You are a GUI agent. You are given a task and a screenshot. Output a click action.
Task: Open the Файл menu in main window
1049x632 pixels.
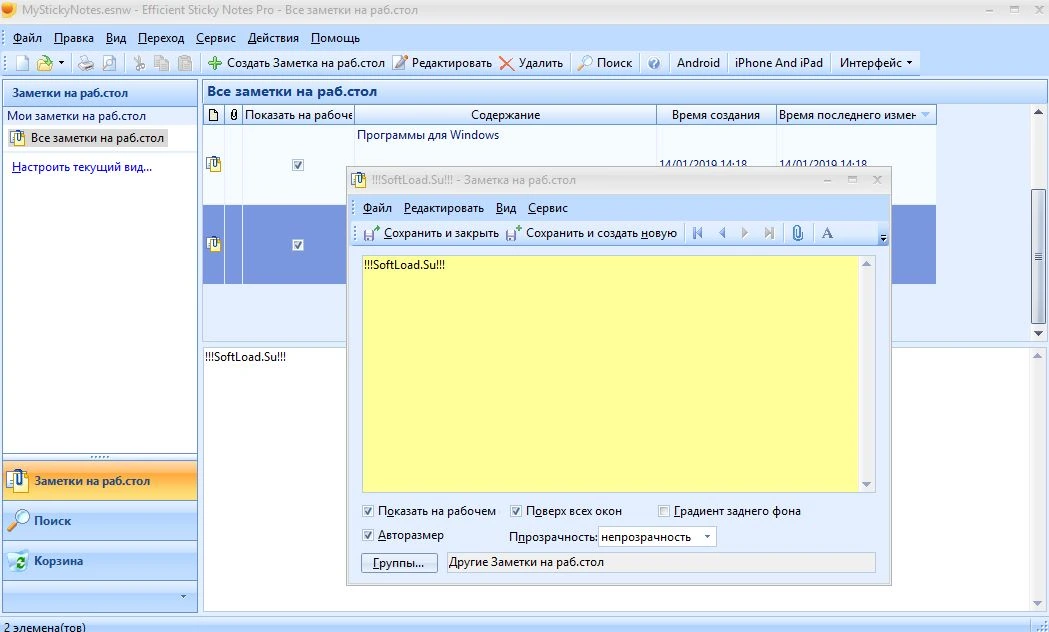(x=27, y=38)
